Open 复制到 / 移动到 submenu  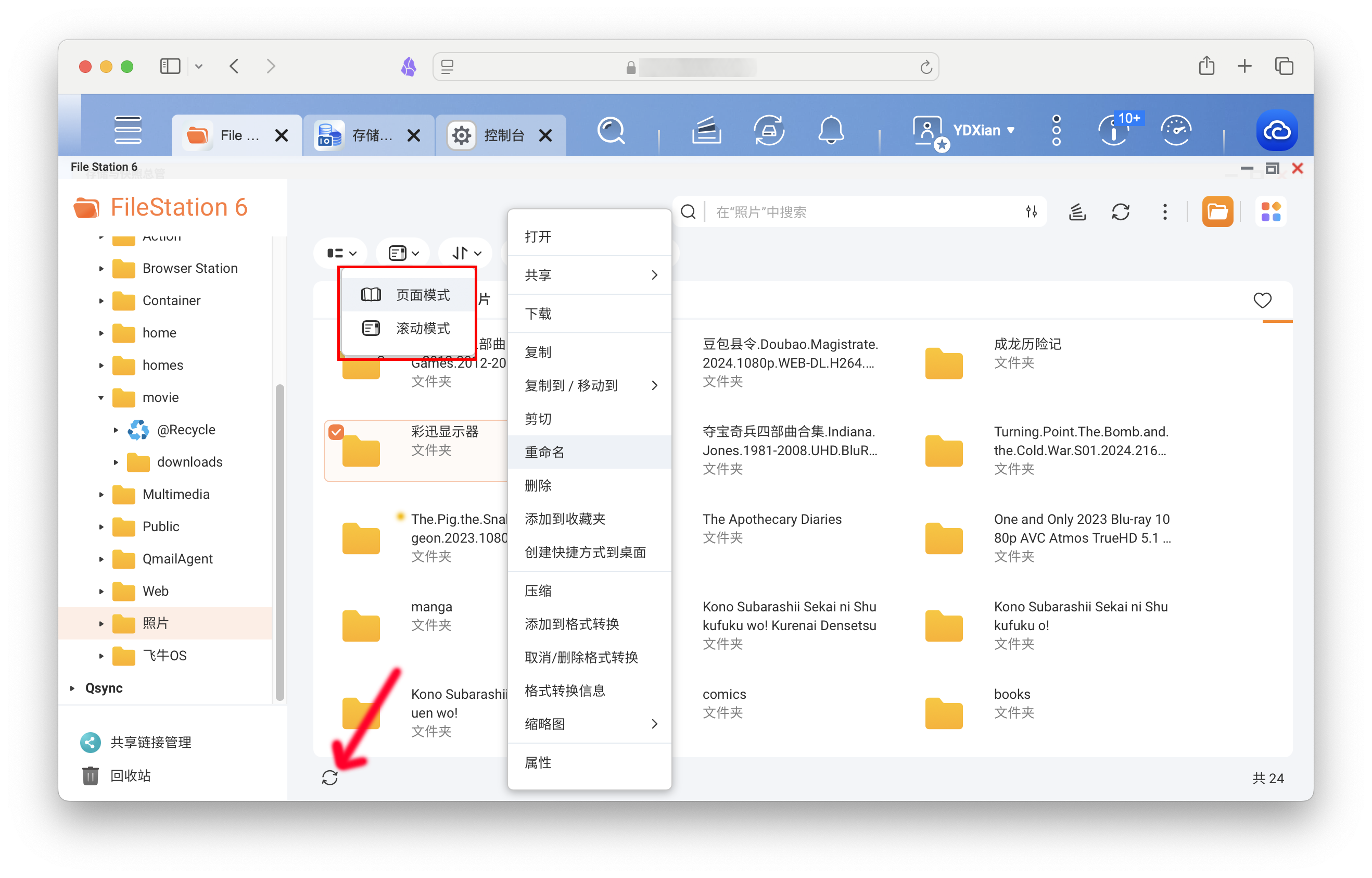[x=589, y=385]
